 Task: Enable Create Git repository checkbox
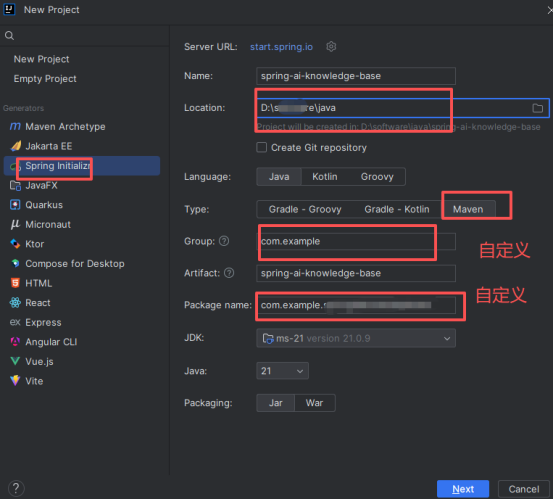(x=261, y=147)
